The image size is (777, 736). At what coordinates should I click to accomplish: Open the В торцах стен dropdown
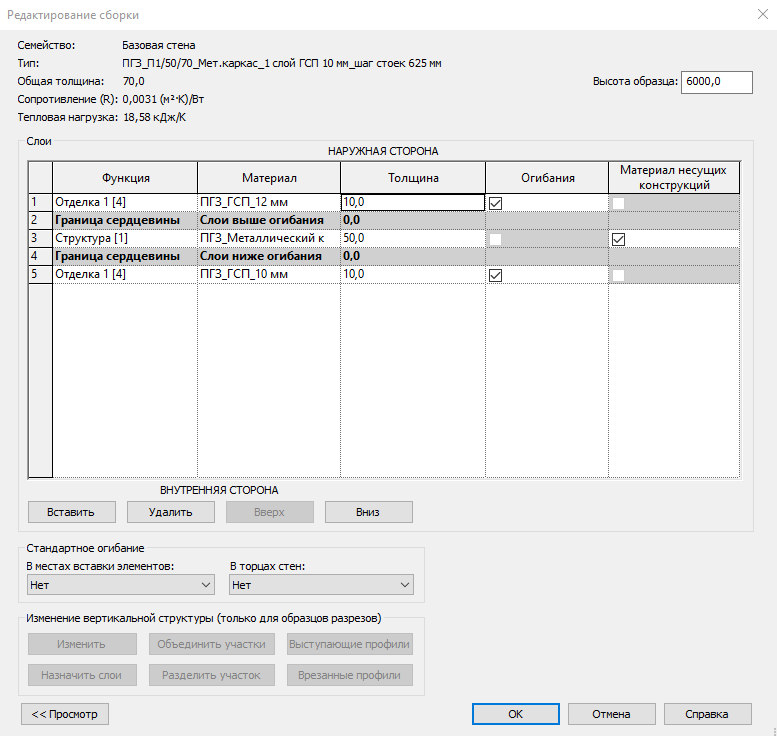(x=320, y=585)
